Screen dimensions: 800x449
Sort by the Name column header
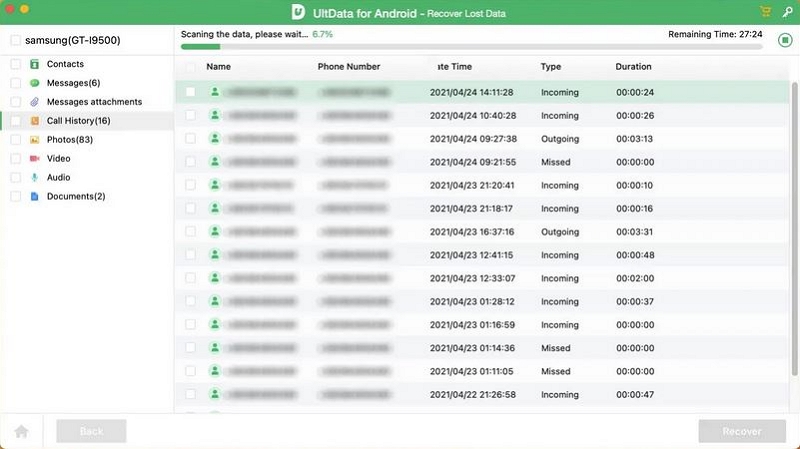pos(218,67)
